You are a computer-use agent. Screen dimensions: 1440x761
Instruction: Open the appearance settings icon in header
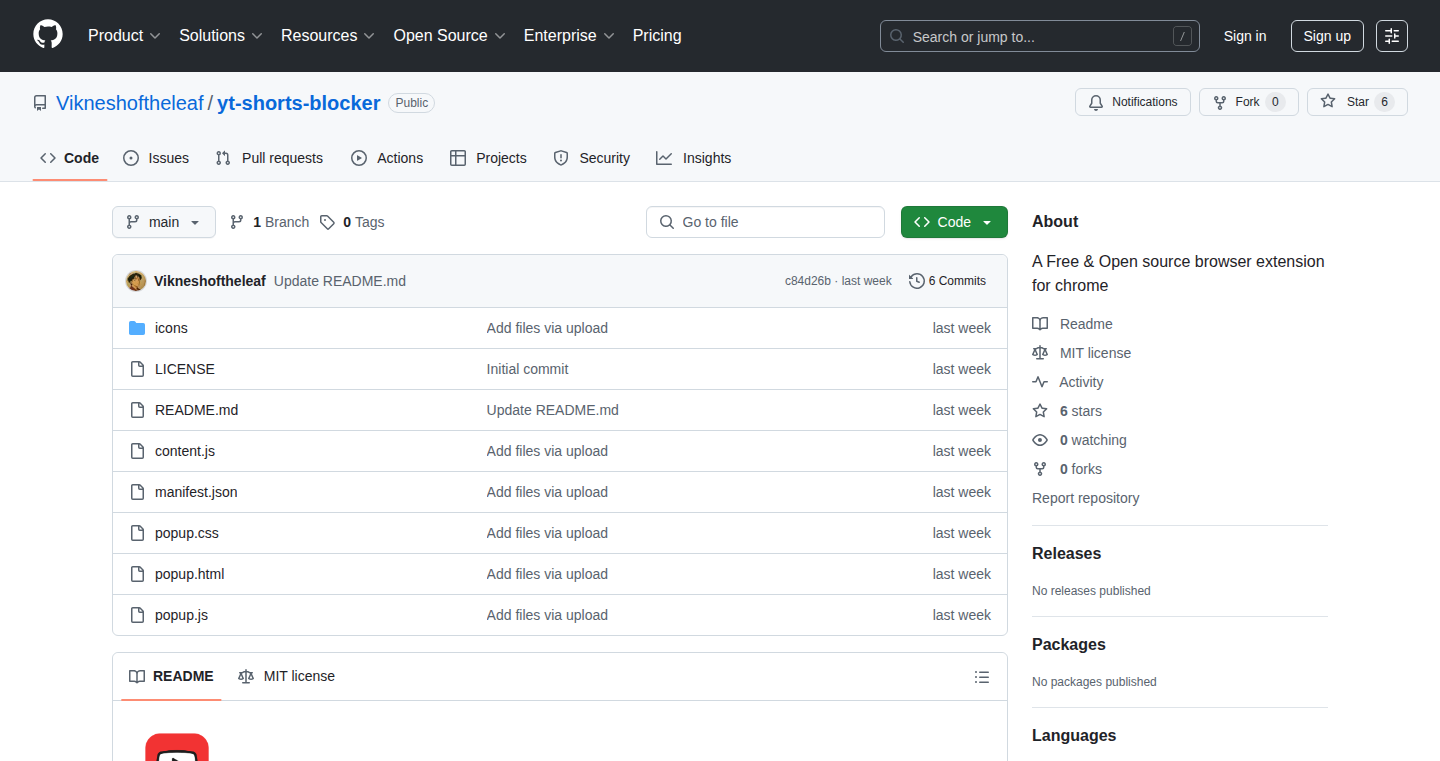[1392, 36]
